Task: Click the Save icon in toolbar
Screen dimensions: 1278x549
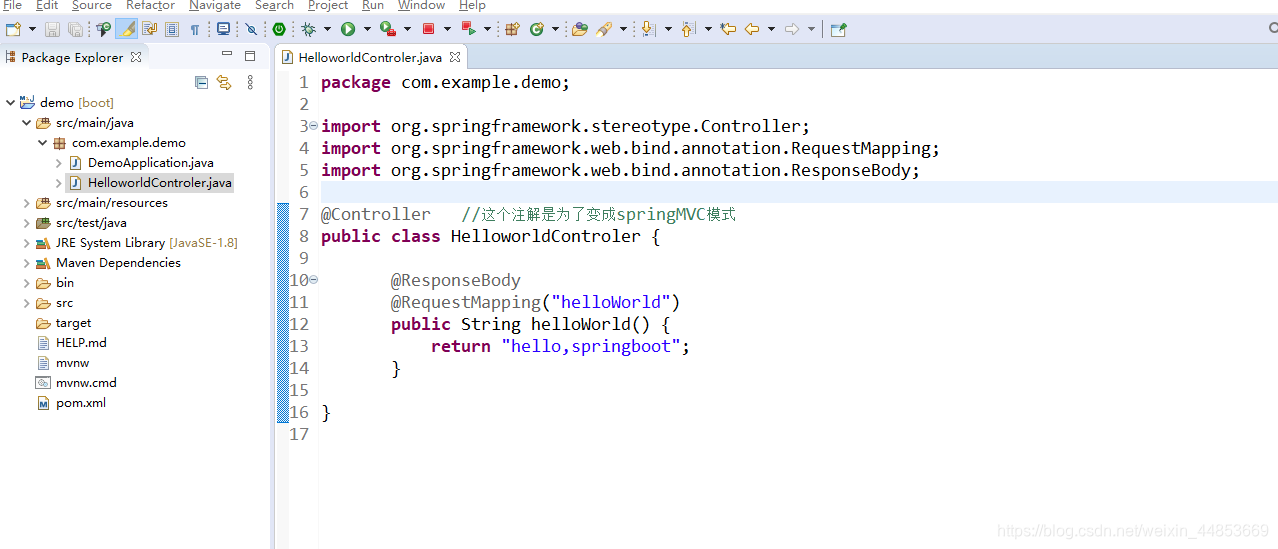Action: tap(52, 29)
